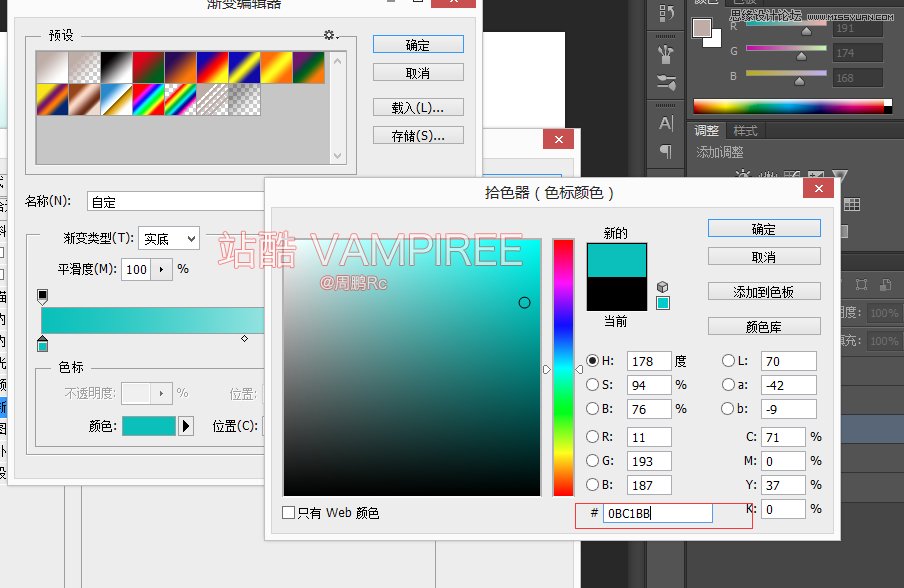Switch to the 调整 tab
Image resolution: width=904 pixels, height=588 pixels.
pyautogui.click(x=706, y=130)
